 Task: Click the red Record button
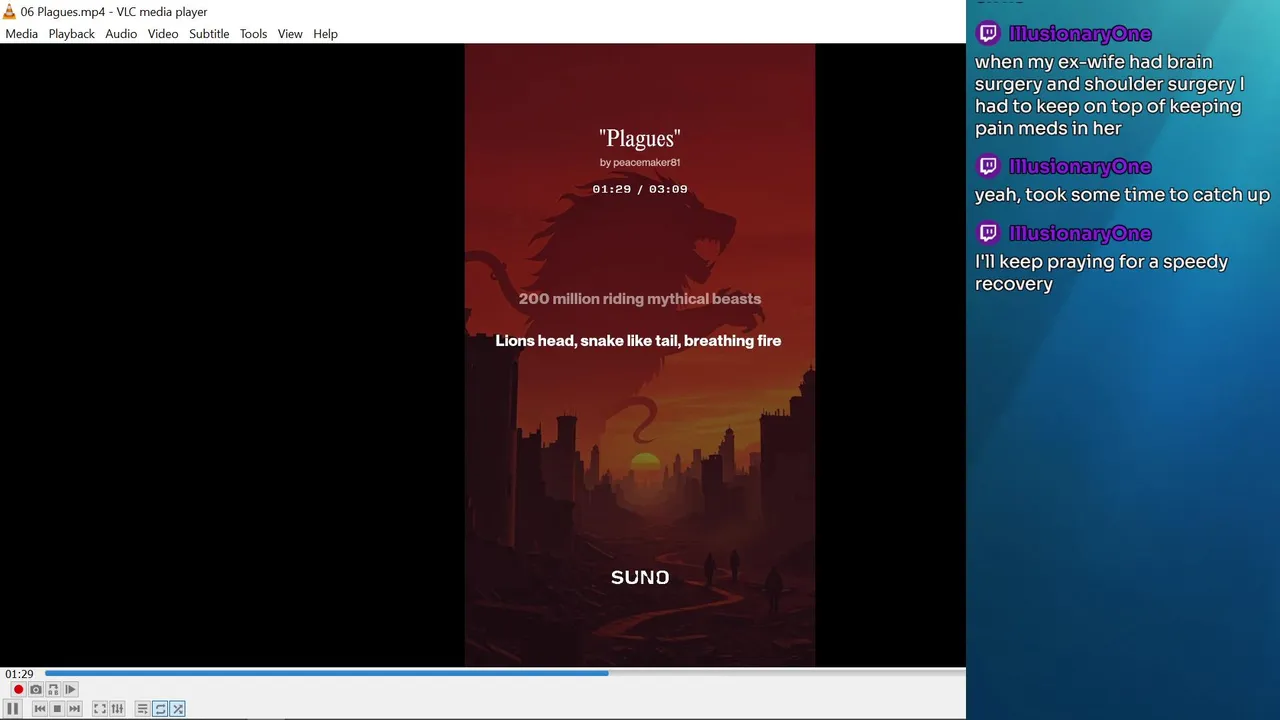click(18, 689)
